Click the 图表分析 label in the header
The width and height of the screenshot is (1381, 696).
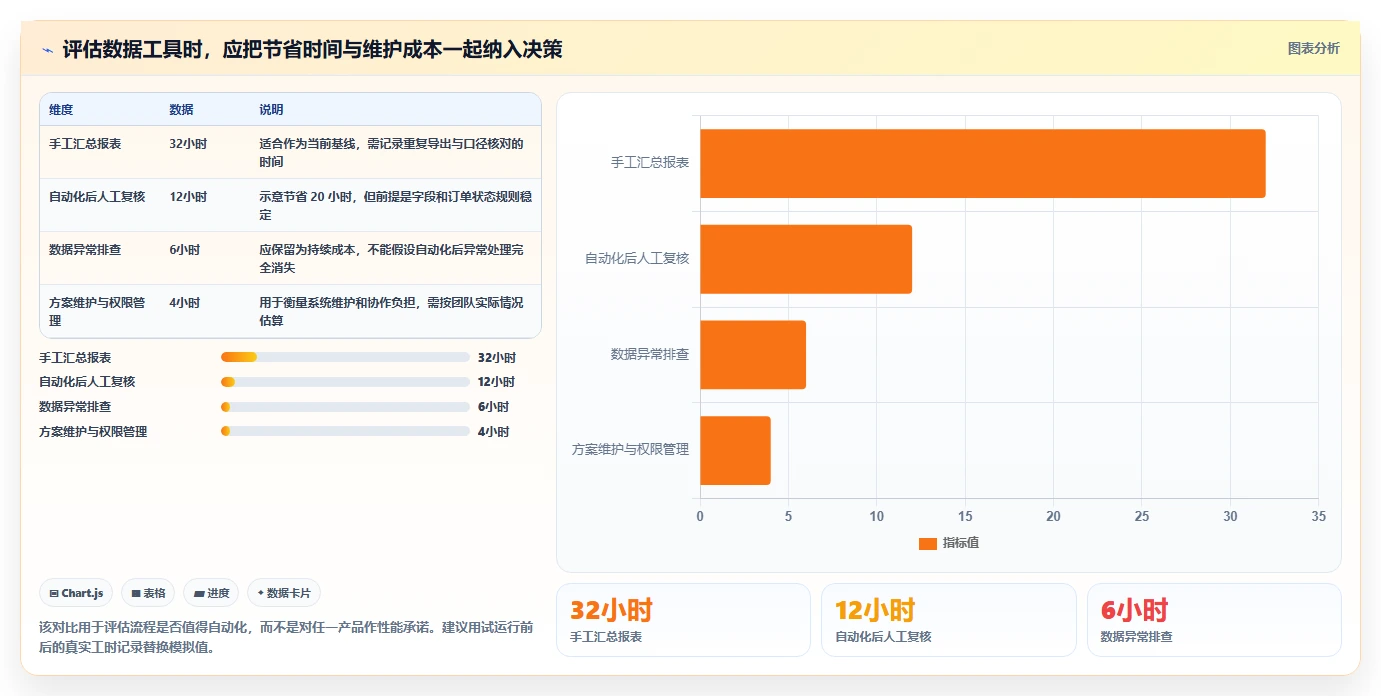(1313, 49)
